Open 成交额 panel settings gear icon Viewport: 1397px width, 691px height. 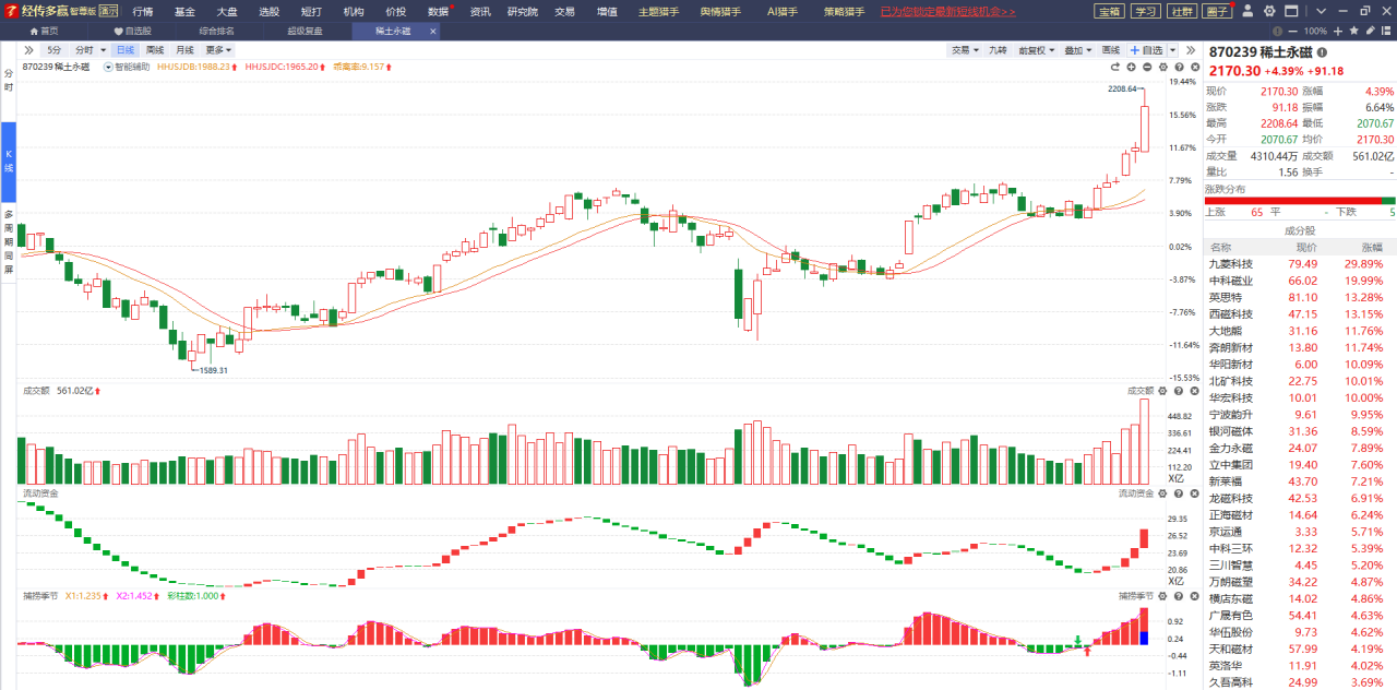1163,391
